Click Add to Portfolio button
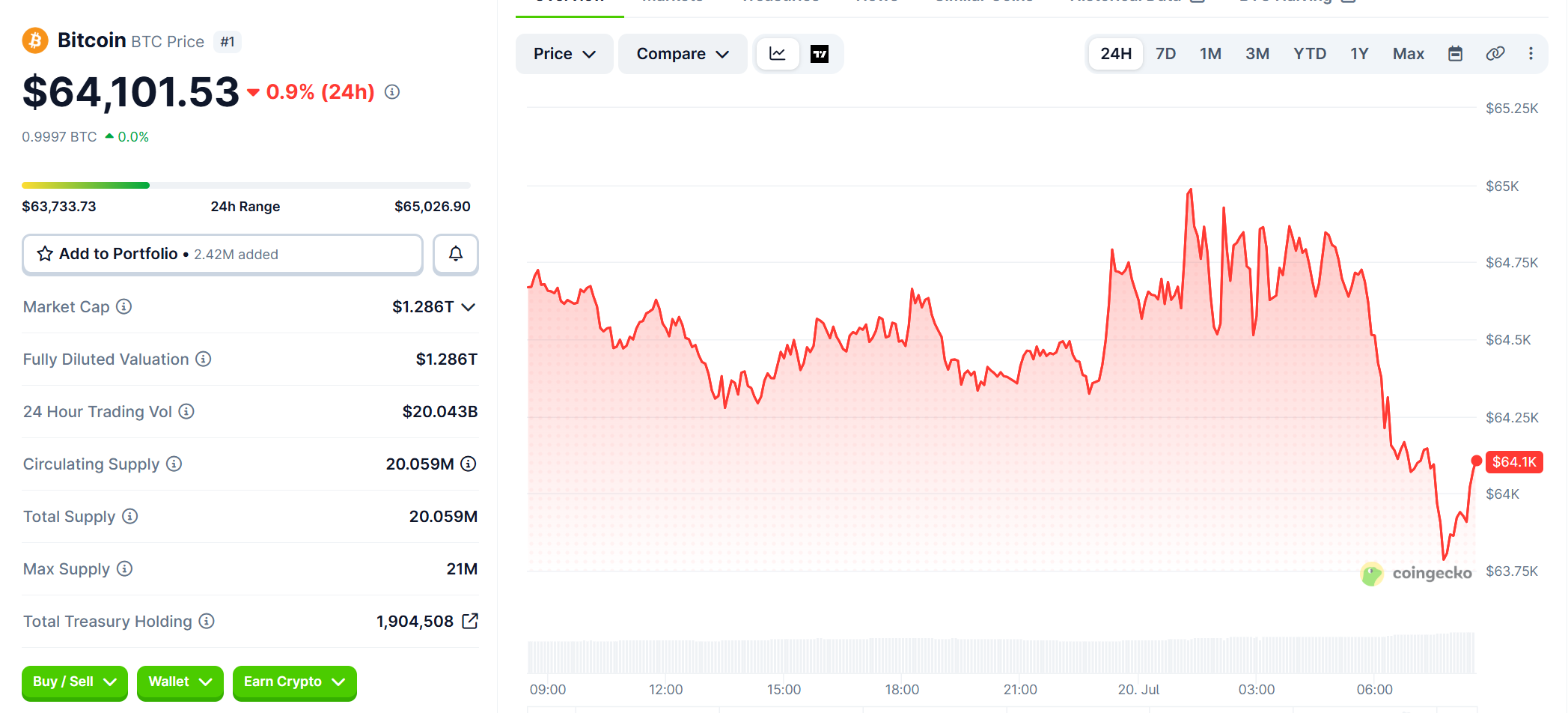1568x713 pixels. (222, 254)
